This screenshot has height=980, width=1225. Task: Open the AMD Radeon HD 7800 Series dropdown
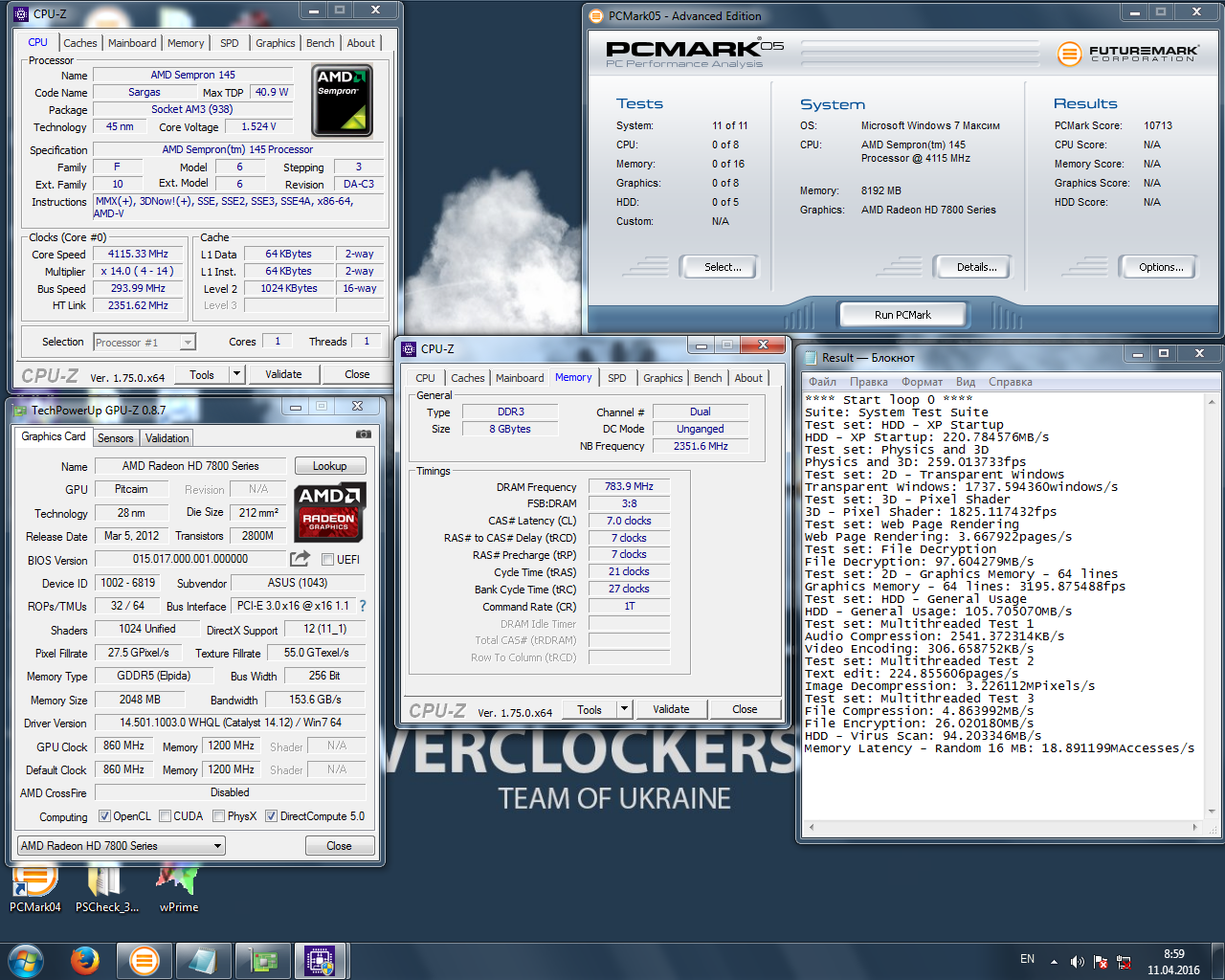coord(122,846)
